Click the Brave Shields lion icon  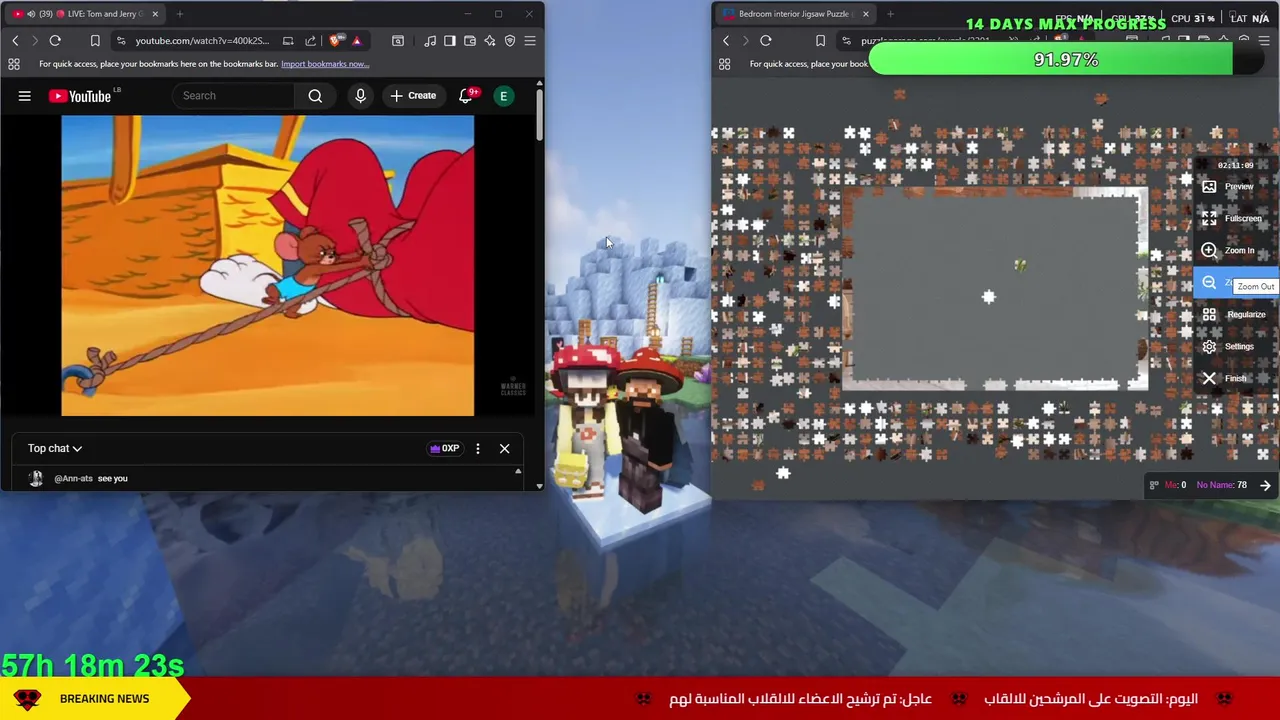click(x=335, y=41)
